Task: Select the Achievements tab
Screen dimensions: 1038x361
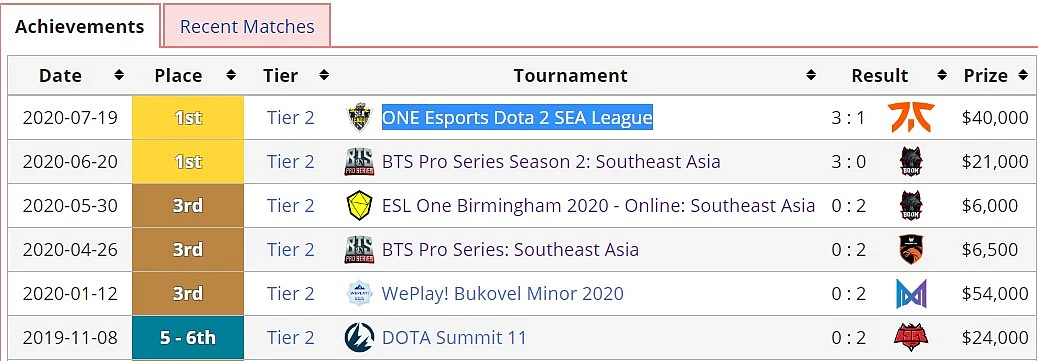Action: (x=79, y=26)
